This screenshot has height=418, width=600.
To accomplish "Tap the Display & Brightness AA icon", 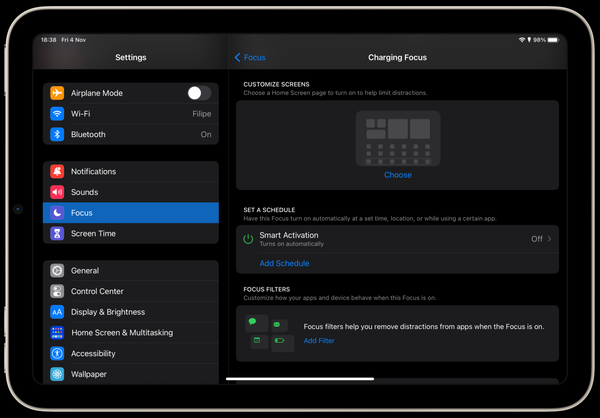I will (57, 312).
